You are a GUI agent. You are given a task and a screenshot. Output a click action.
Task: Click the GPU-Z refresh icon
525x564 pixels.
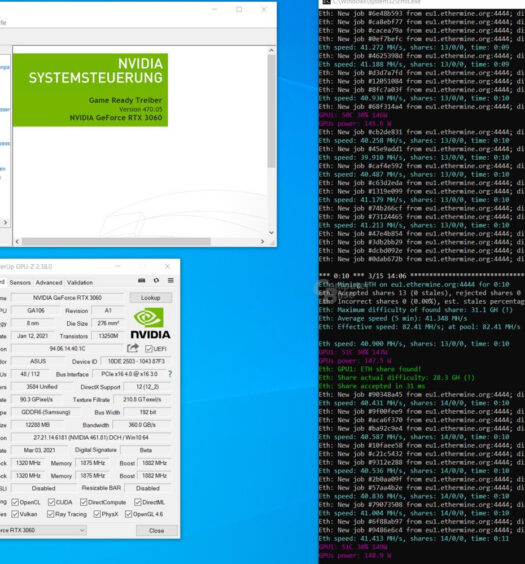(x=156, y=280)
